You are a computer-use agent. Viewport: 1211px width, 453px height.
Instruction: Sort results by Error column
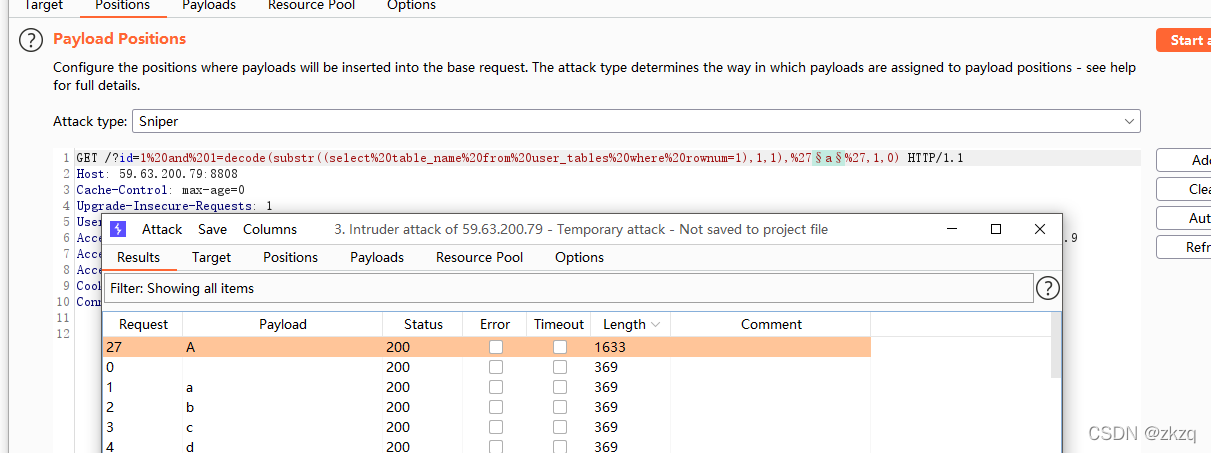point(495,324)
